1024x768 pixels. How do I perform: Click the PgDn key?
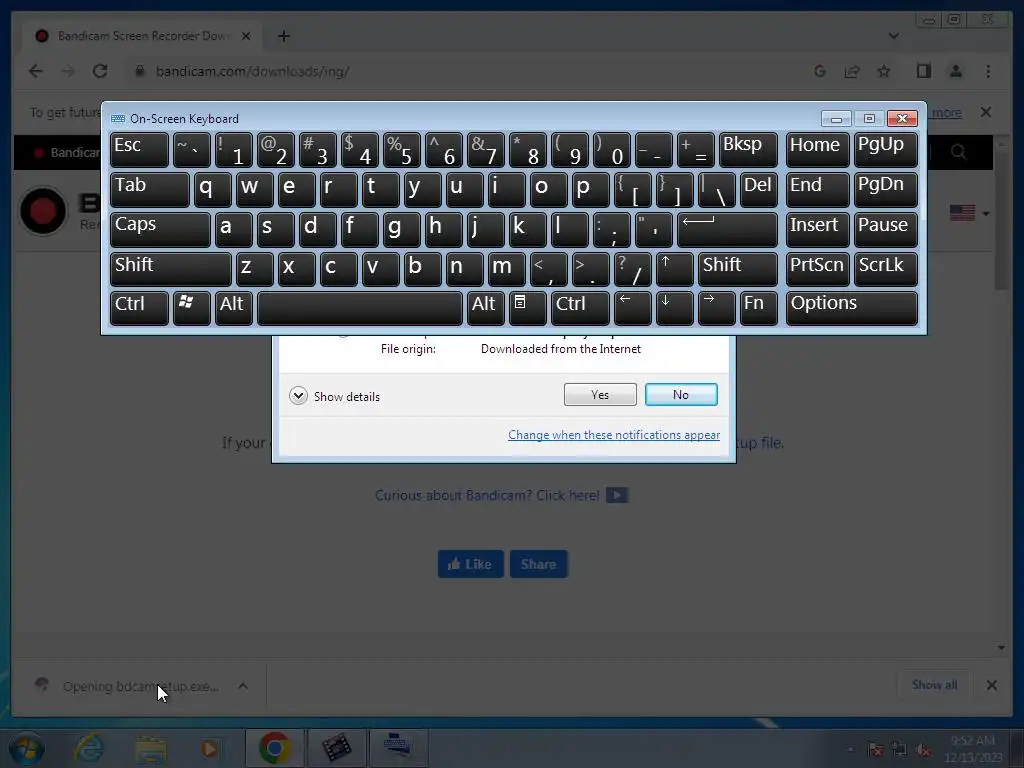pyautogui.click(x=885, y=189)
